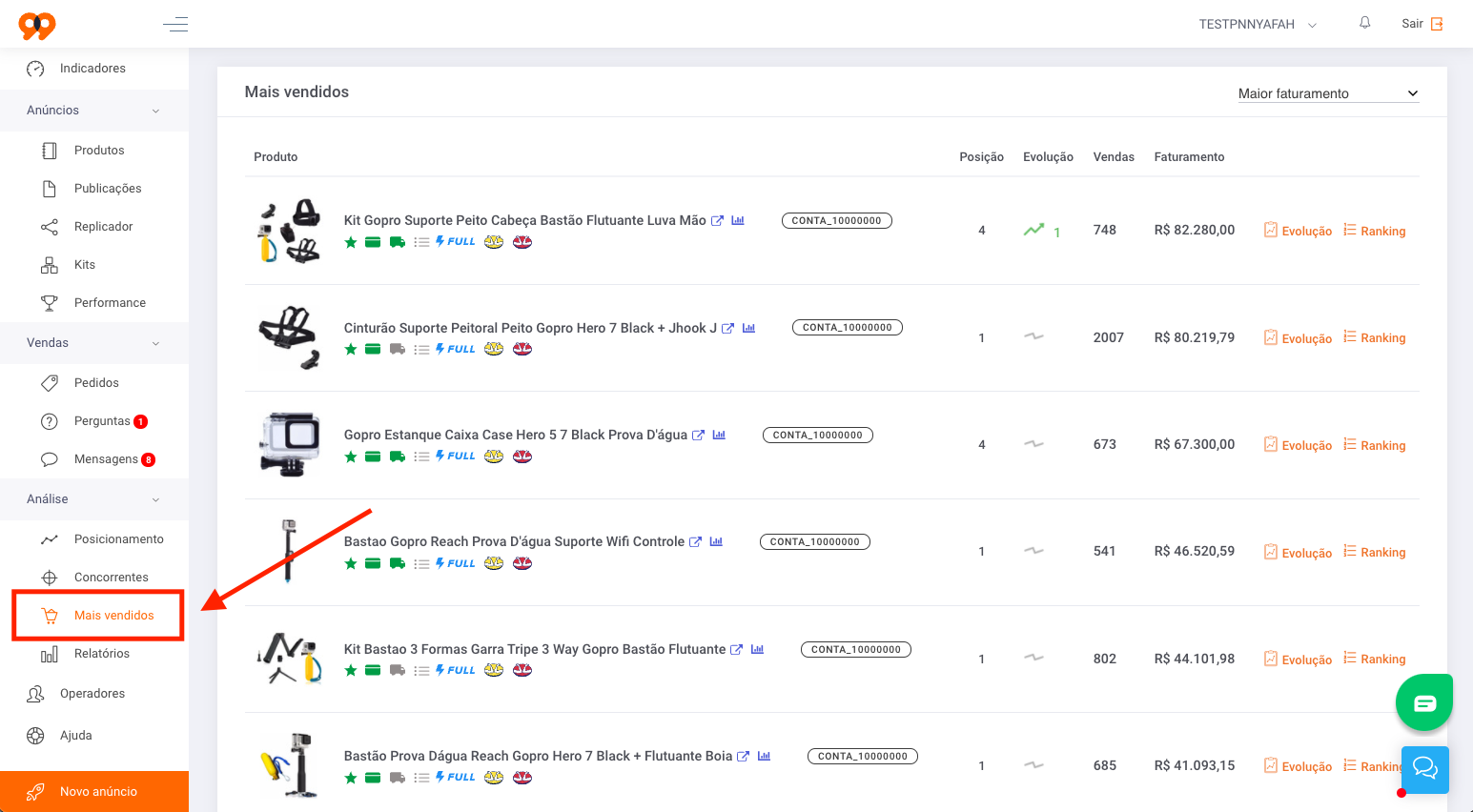Open chart icon for Gopro Estanque Caixa

click(x=719, y=435)
